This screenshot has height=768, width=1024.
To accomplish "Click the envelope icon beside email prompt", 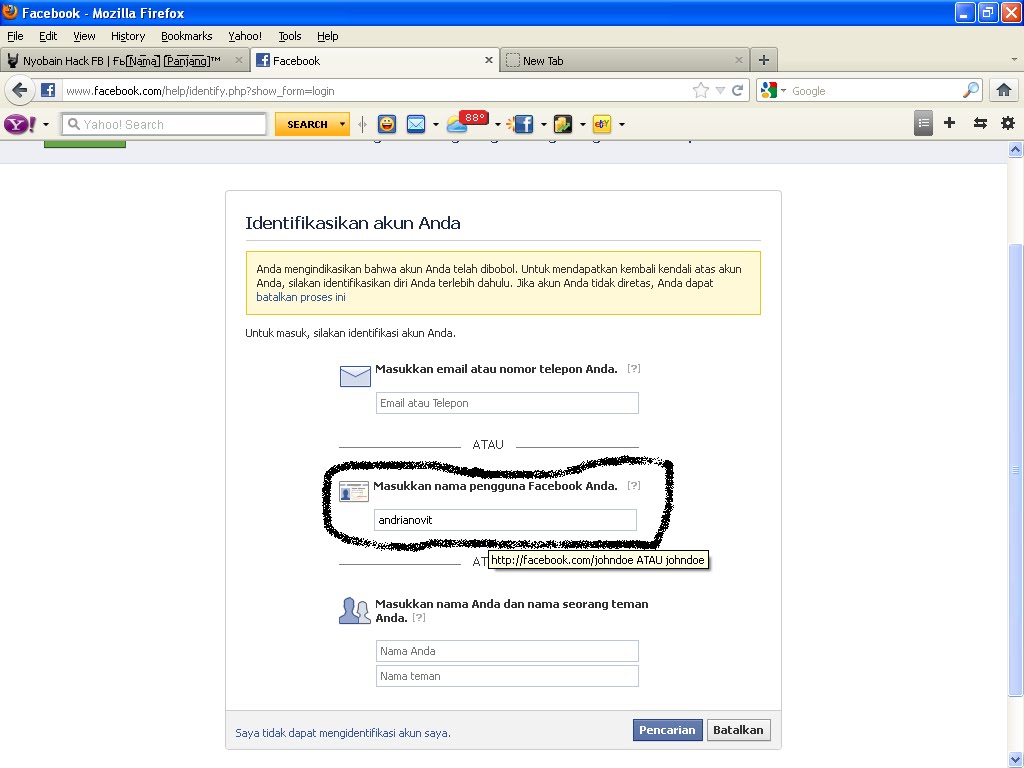I will coord(355,376).
